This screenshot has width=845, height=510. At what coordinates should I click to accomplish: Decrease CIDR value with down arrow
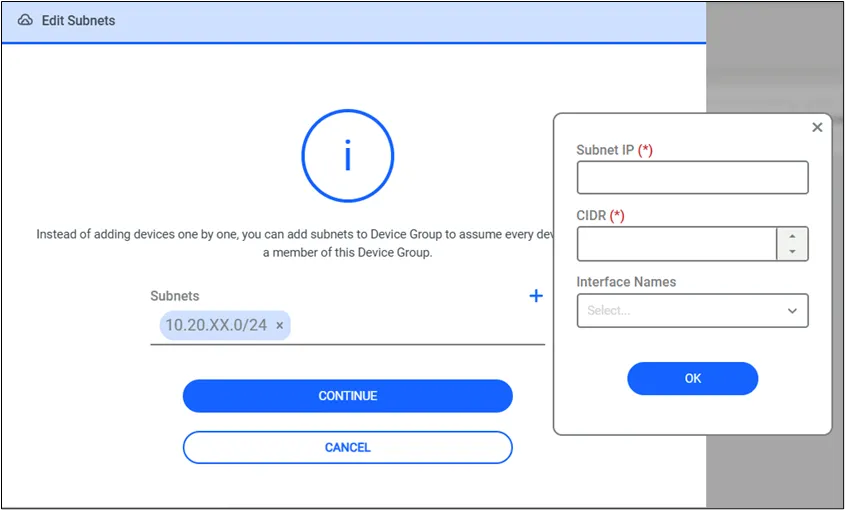792,252
